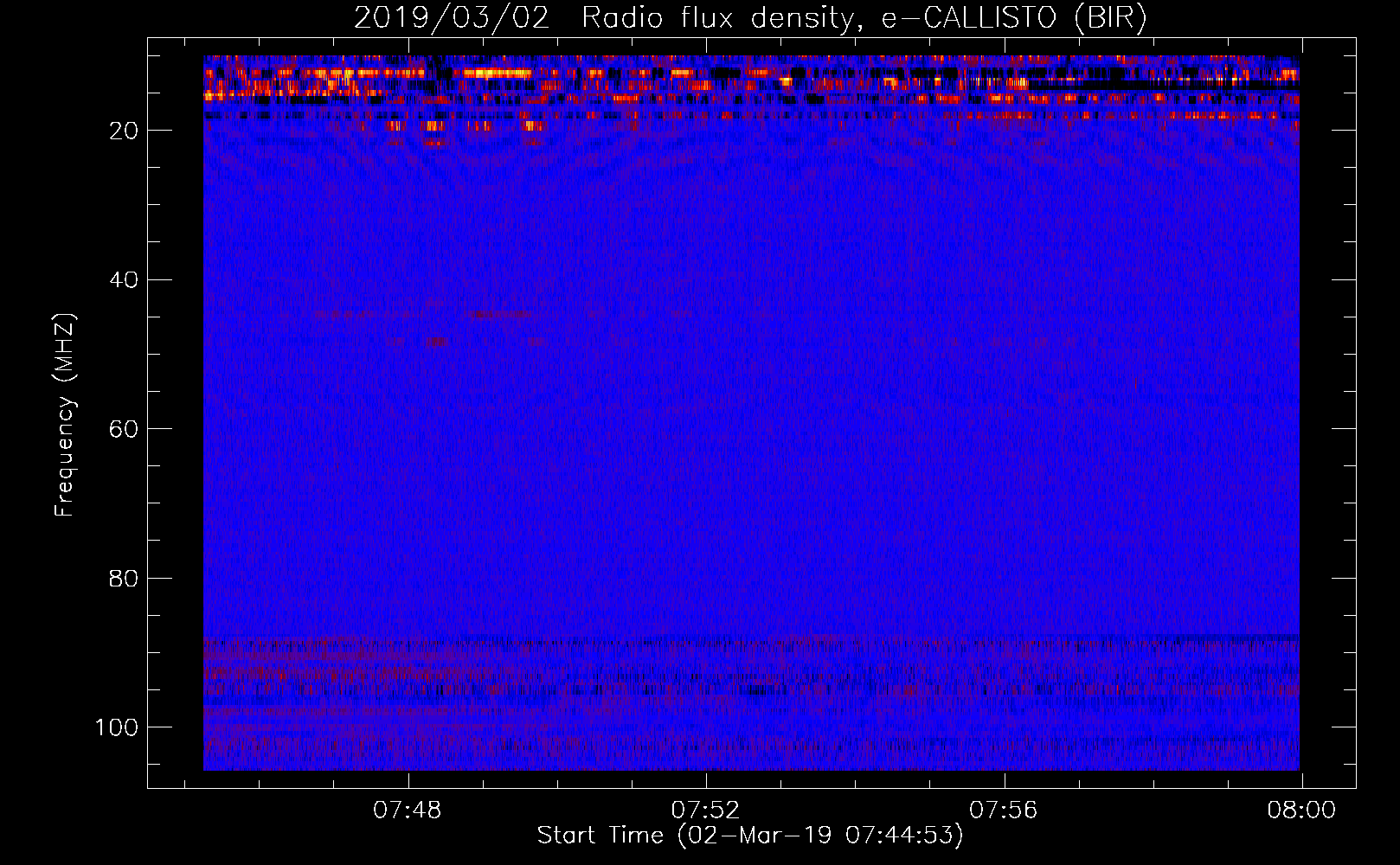Click the 07:48 time tick label

click(x=407, y=811)
